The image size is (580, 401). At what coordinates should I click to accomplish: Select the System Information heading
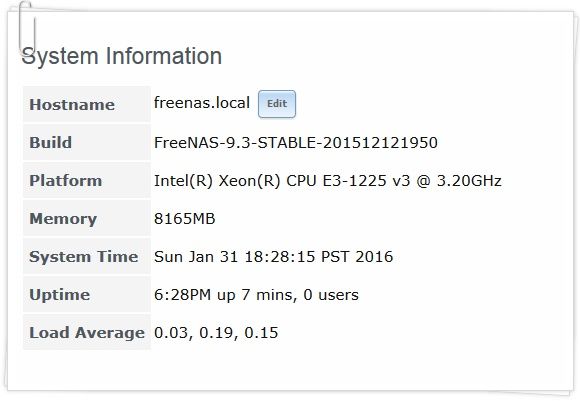122,56
